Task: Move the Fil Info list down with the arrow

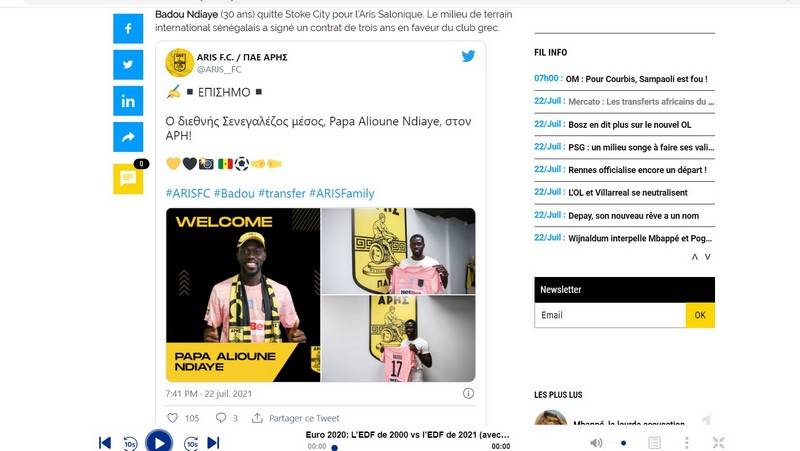Action: (708, 257)
